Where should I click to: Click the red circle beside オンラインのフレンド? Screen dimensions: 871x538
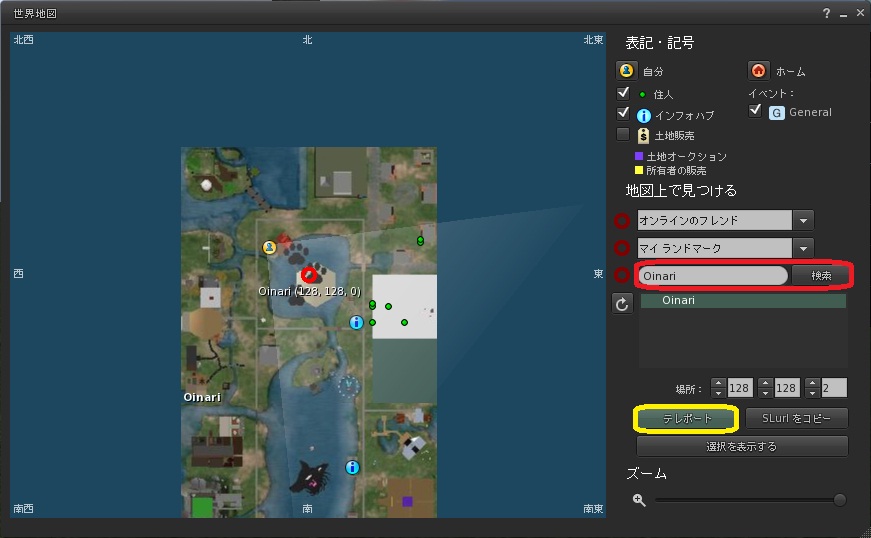click(x=622, y=220)
